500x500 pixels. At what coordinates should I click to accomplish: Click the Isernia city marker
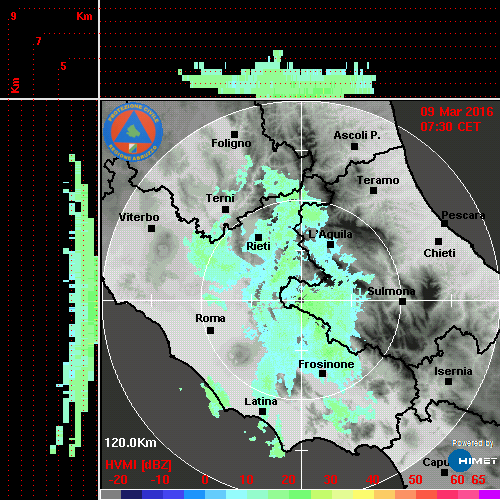(449, 381)
